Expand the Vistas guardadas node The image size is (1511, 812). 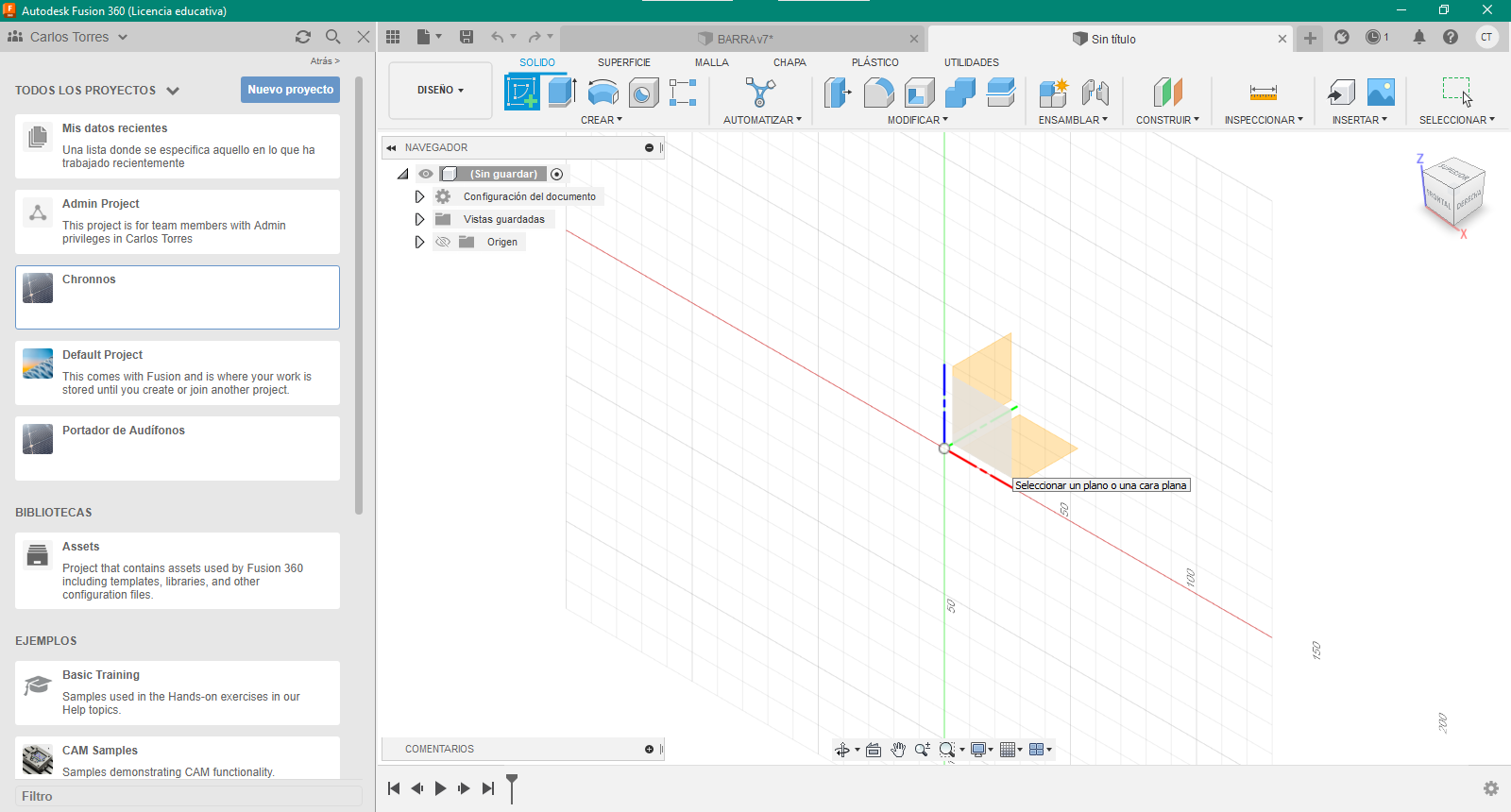(419, 219)
